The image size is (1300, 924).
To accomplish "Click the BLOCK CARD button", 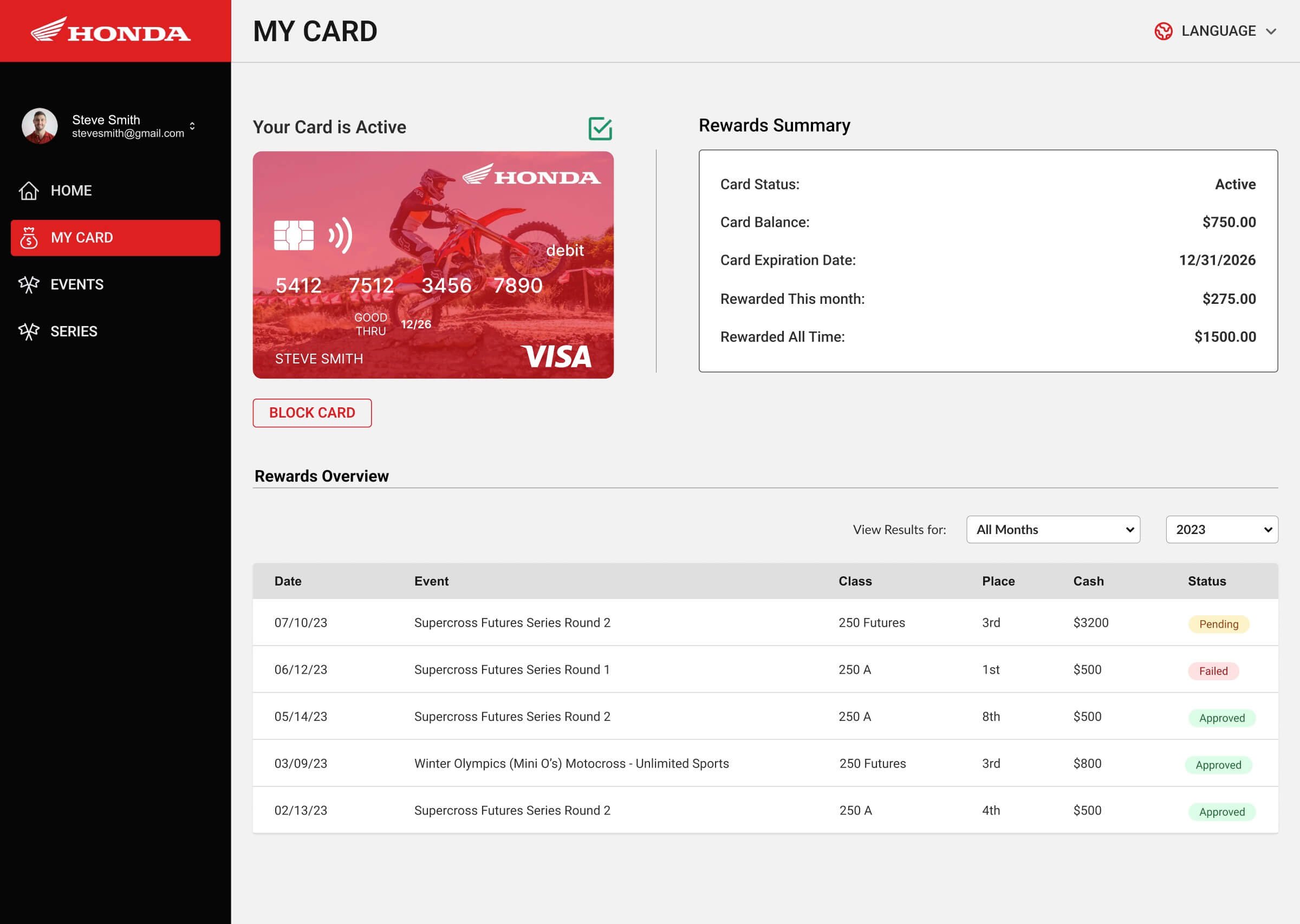I will click(312, 413).
